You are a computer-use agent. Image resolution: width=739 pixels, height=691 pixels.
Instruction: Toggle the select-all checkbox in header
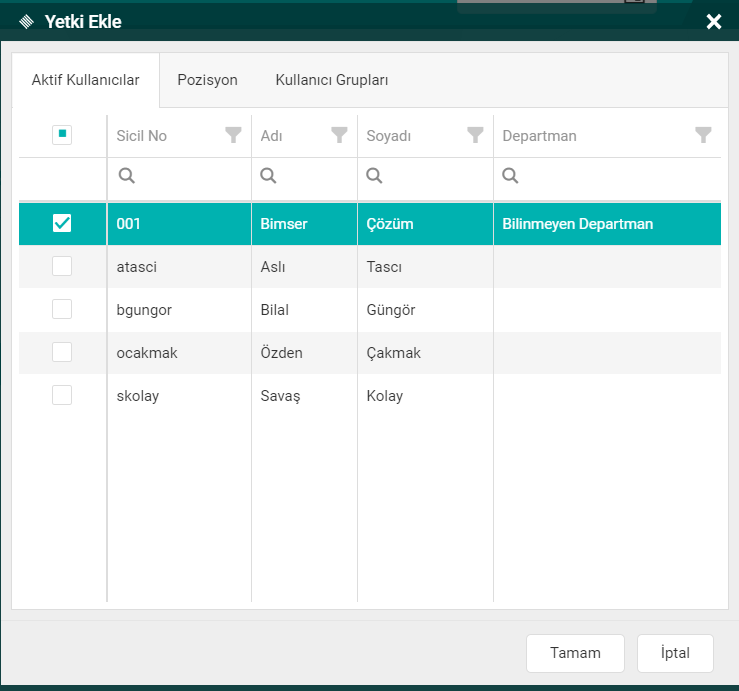click(62, 135)
